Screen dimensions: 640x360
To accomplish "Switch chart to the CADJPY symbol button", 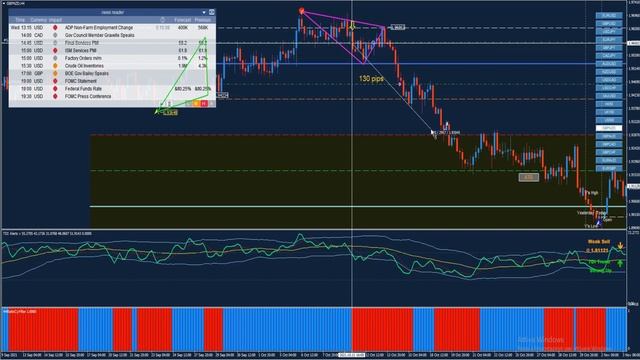I will point(609,56).
